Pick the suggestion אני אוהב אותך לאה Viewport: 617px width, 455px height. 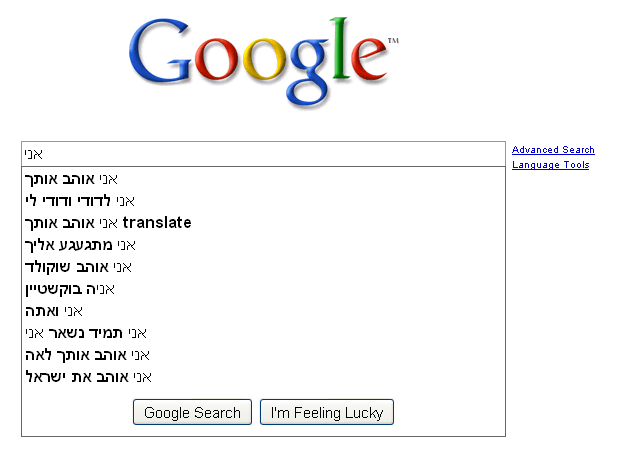click(x=87, y=355)
